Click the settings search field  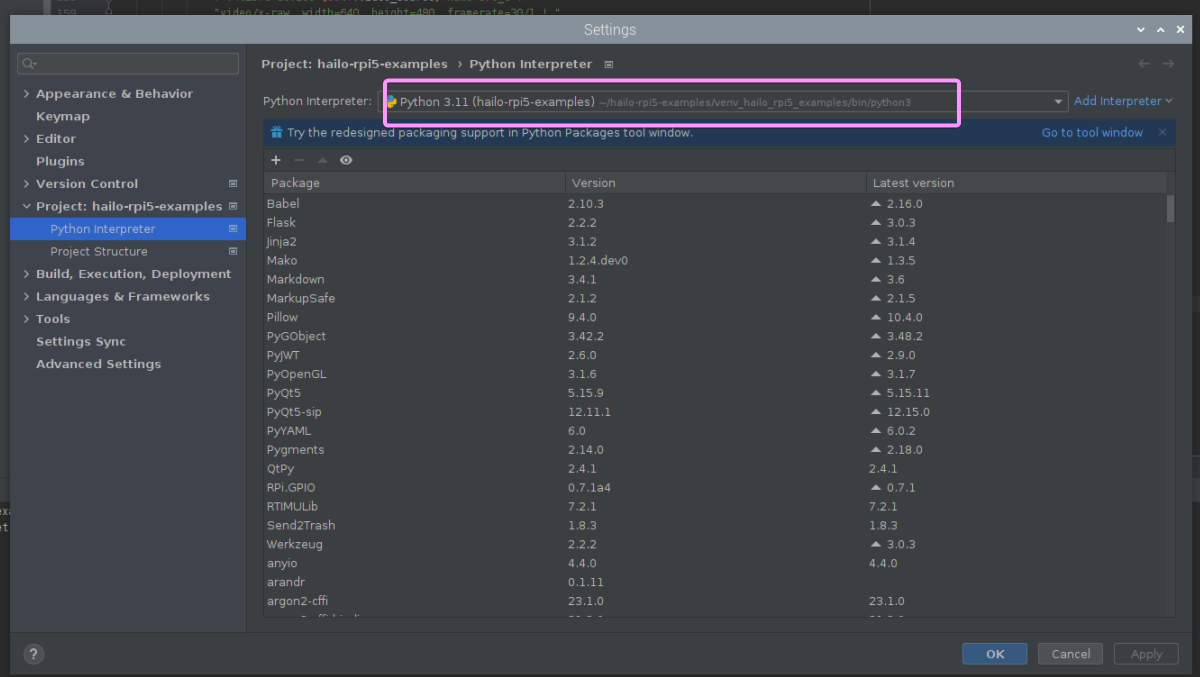(128, 64)
